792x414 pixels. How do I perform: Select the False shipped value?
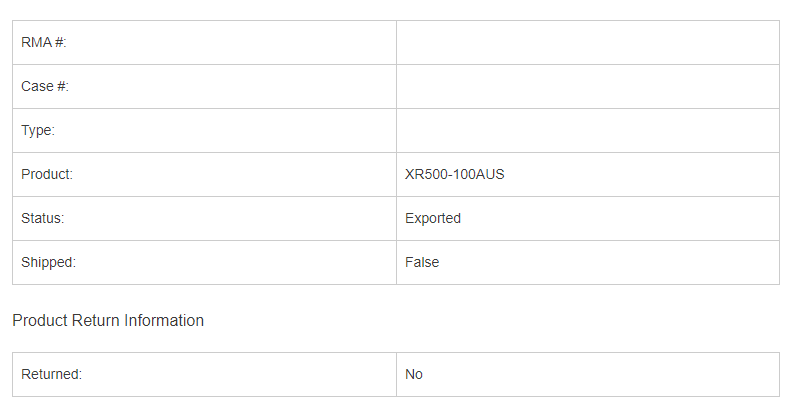(422, 262)
